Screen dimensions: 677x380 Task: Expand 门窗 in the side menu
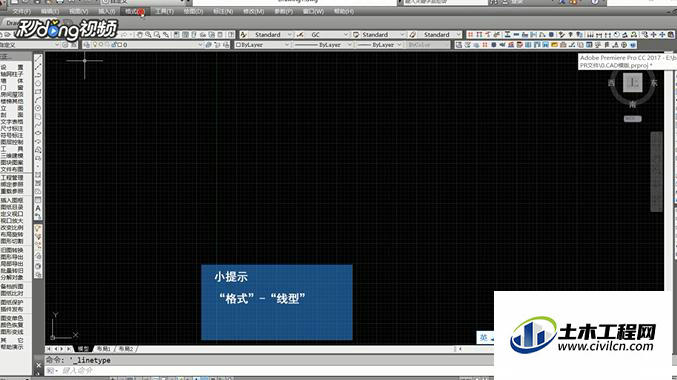click(x=12, y=88)
